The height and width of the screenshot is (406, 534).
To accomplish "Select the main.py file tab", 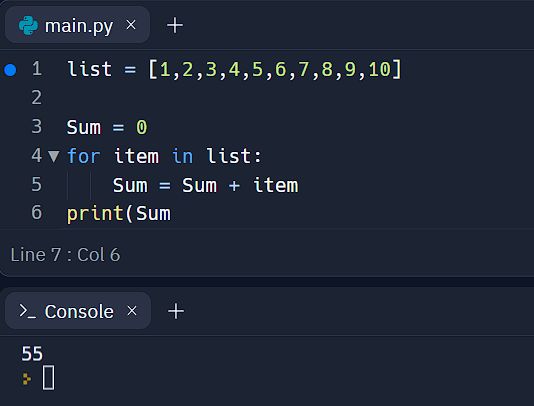I will [x=77, y=25].
